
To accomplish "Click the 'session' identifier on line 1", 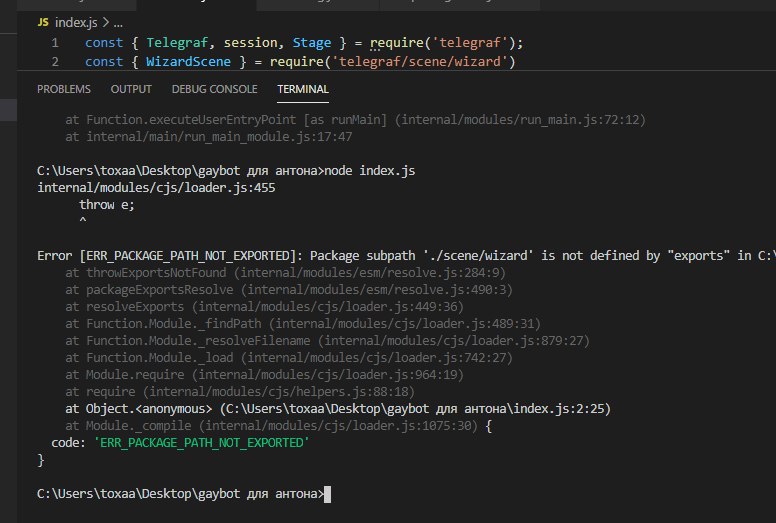I will click(250, 43).
